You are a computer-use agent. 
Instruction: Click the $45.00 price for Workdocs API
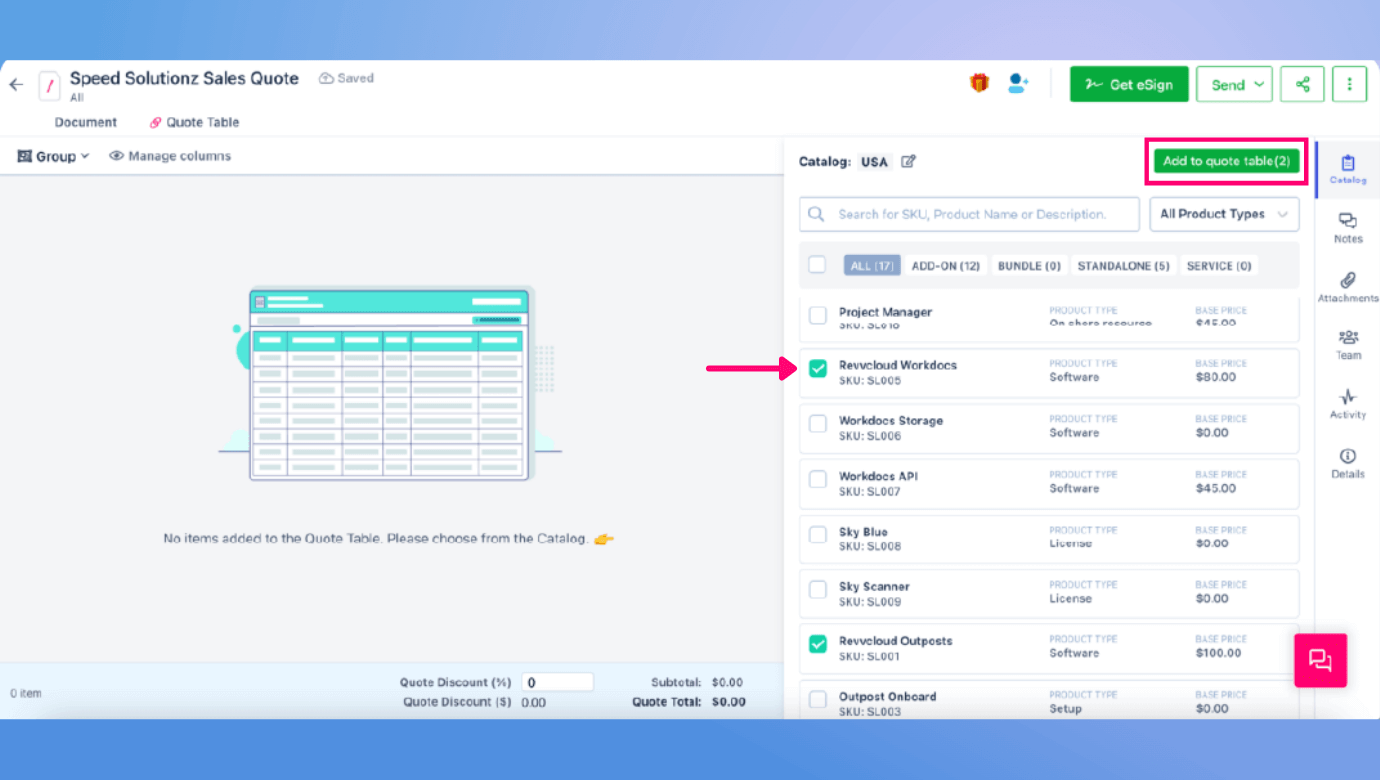click(1216, 489)
